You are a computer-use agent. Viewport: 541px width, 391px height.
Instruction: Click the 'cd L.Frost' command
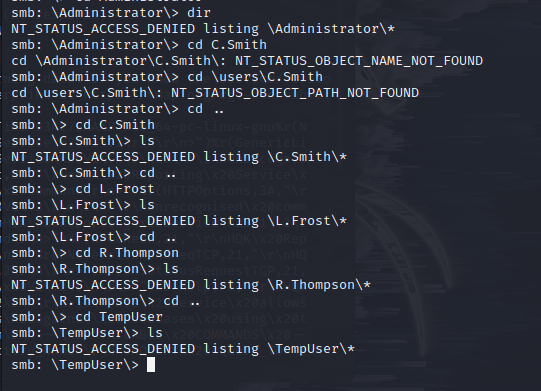[115, 189]
